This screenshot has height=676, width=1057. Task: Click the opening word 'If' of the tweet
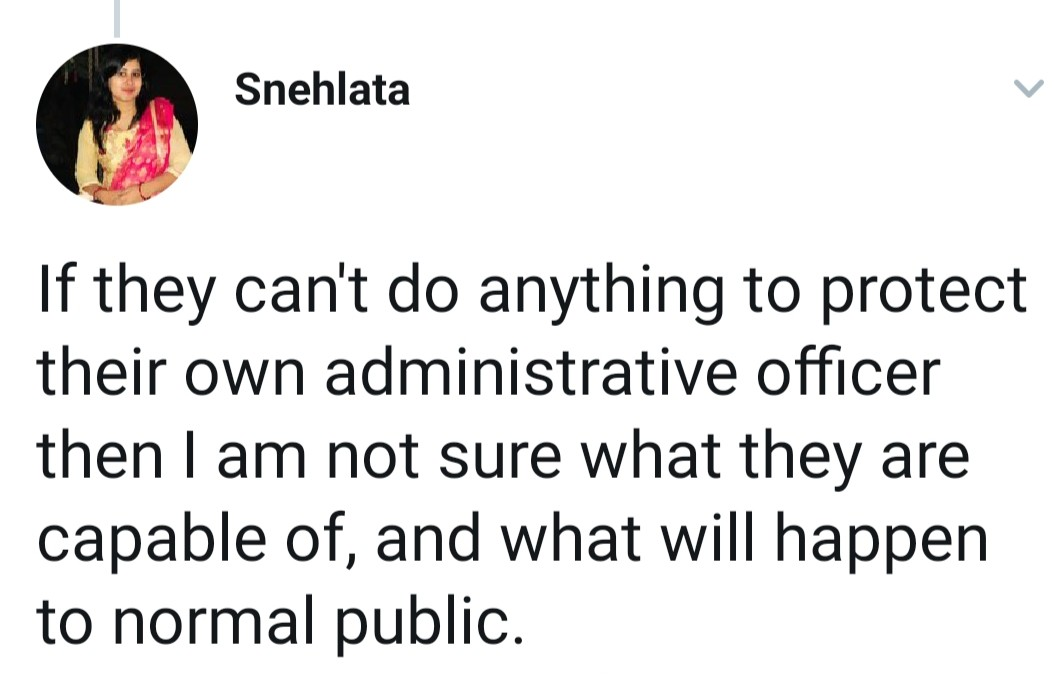click(x=52, y=290)
